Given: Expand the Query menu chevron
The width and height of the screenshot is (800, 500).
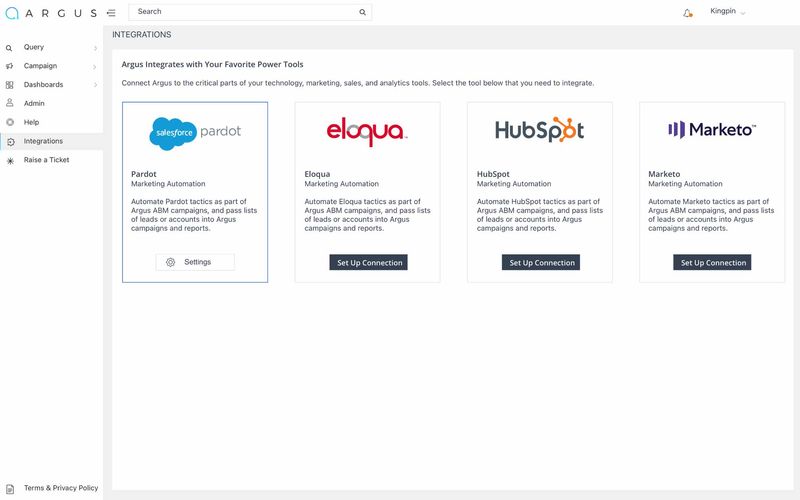Looking at the screenshot, I should [95, 48].
